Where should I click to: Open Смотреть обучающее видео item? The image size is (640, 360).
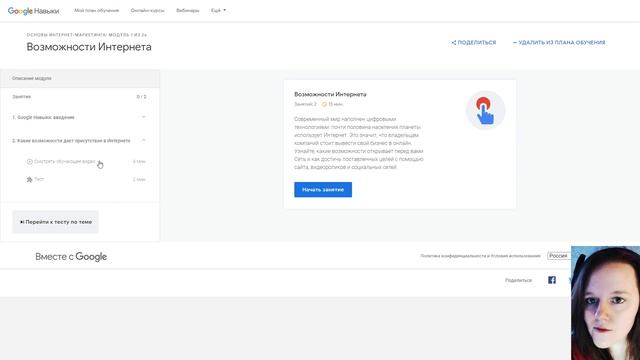click(61, 162)
